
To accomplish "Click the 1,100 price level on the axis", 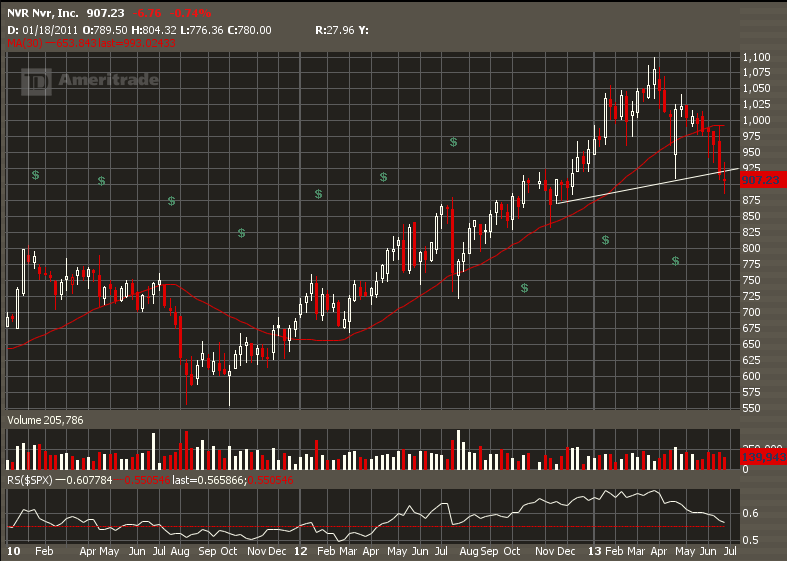I will (x=757, y=58).
